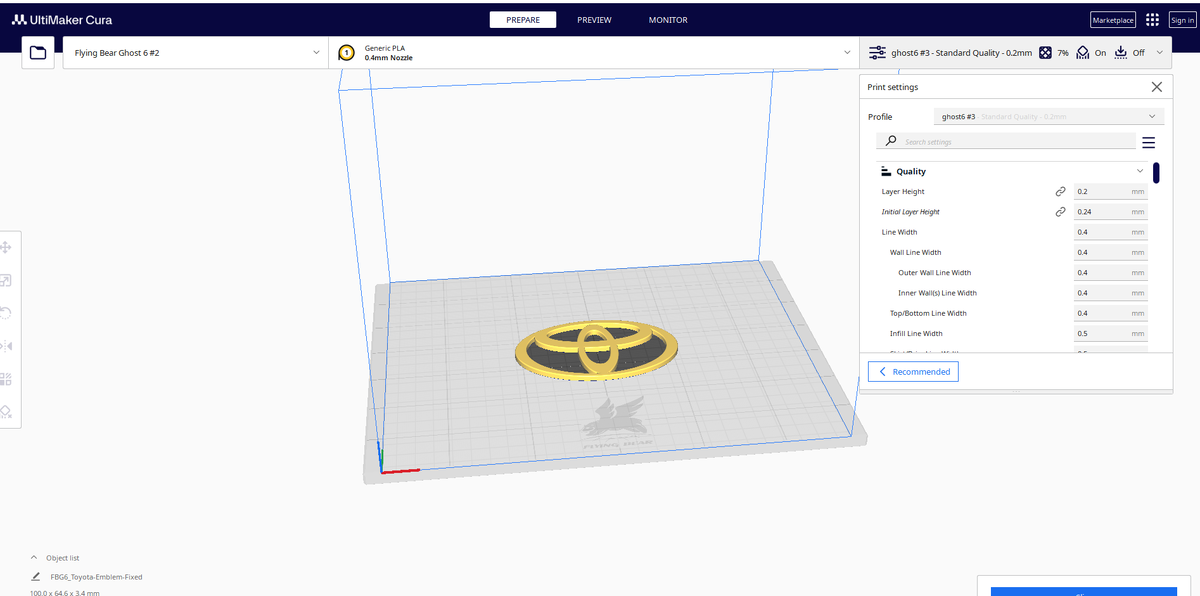Click the blue Slice button
The width and height of the screenshot is (1200, 596).
pos(1083,591)
